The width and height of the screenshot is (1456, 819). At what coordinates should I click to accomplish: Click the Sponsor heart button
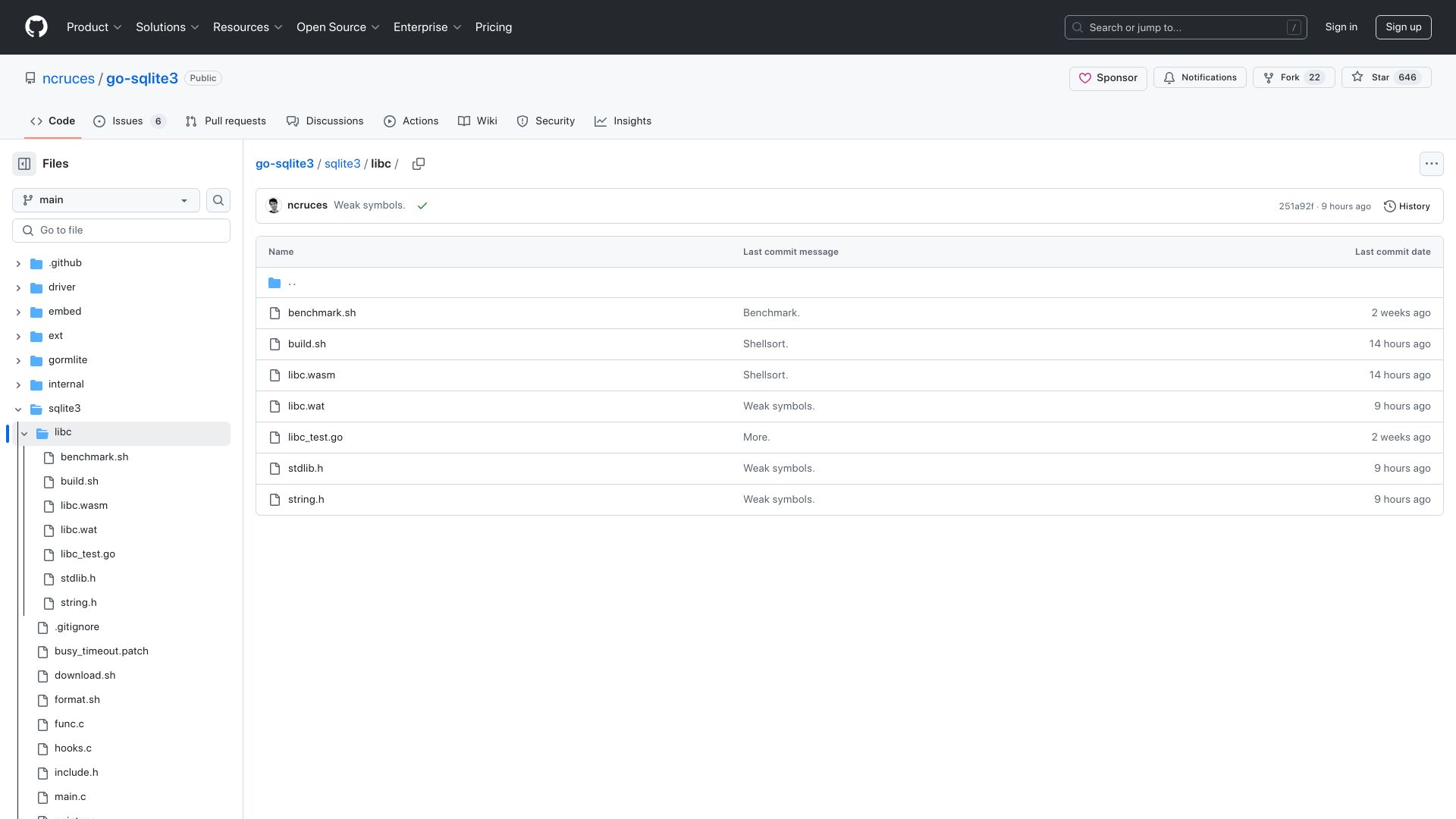(1108, 78)
